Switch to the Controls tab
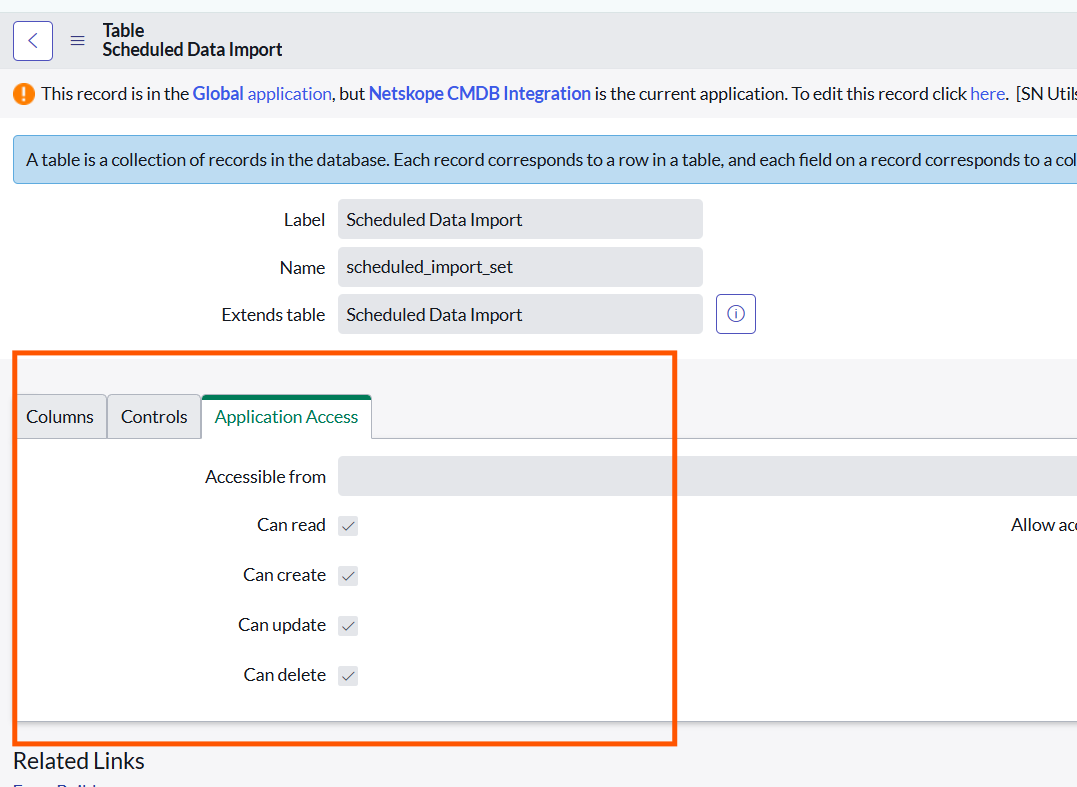Viewport: 1077px width, 787px height. point(154,417)
